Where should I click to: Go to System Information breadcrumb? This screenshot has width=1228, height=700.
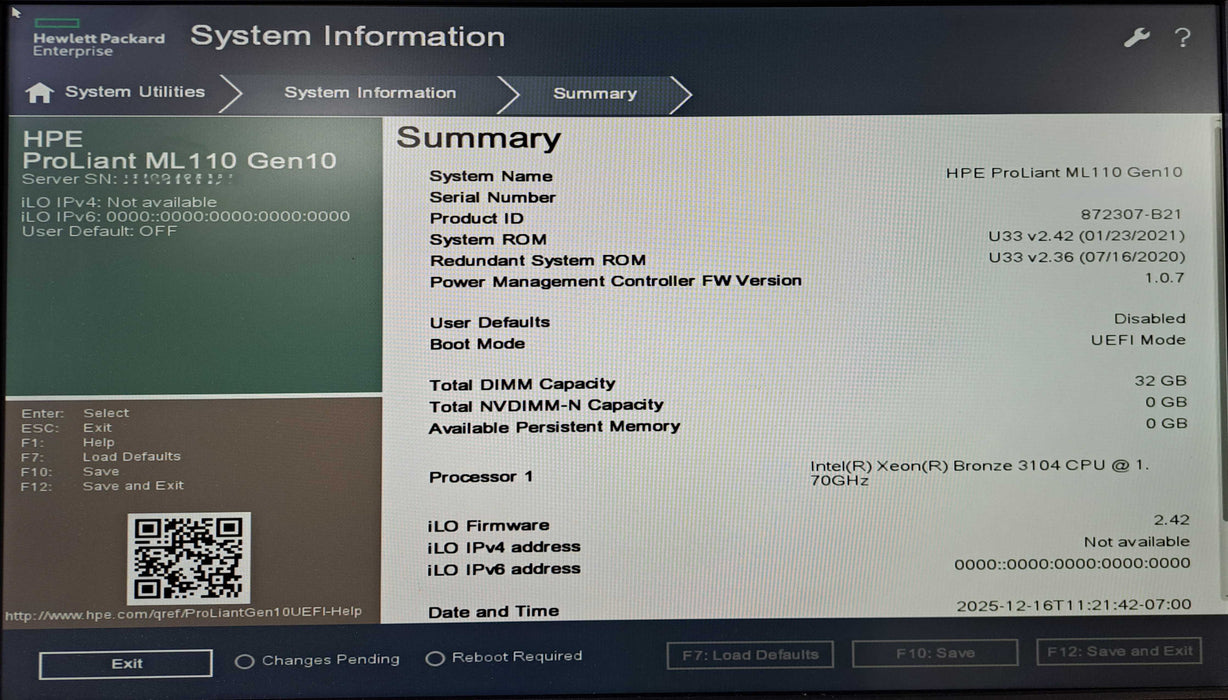370,93
